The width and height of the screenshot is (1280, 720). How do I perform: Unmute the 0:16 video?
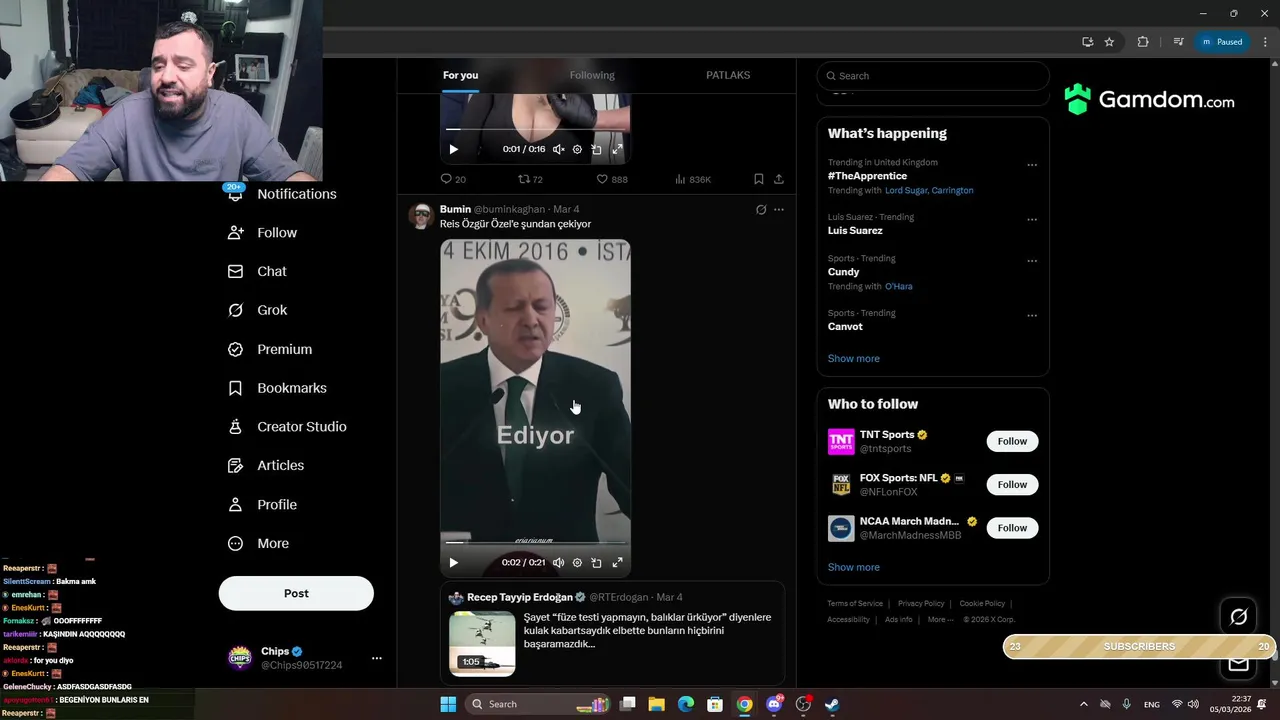[558, 149]
